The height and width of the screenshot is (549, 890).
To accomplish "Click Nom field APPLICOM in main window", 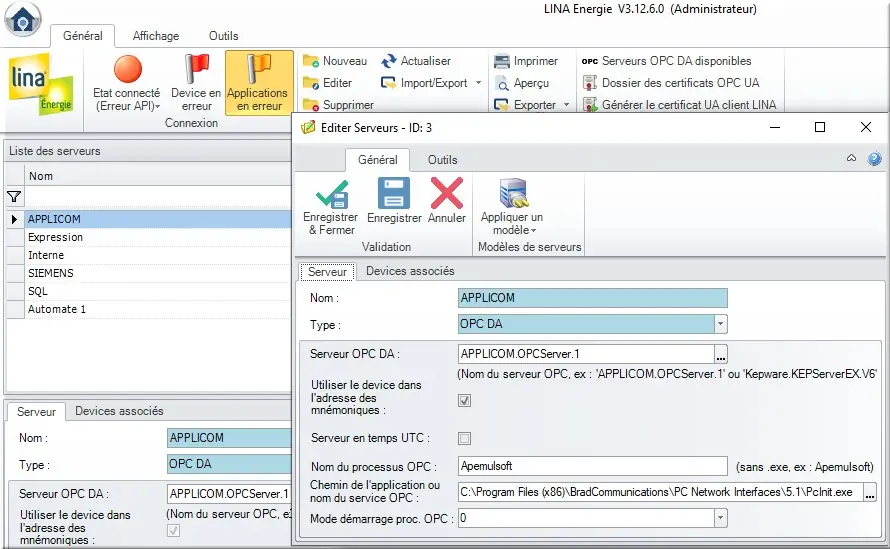I will [x=229, y=438].
